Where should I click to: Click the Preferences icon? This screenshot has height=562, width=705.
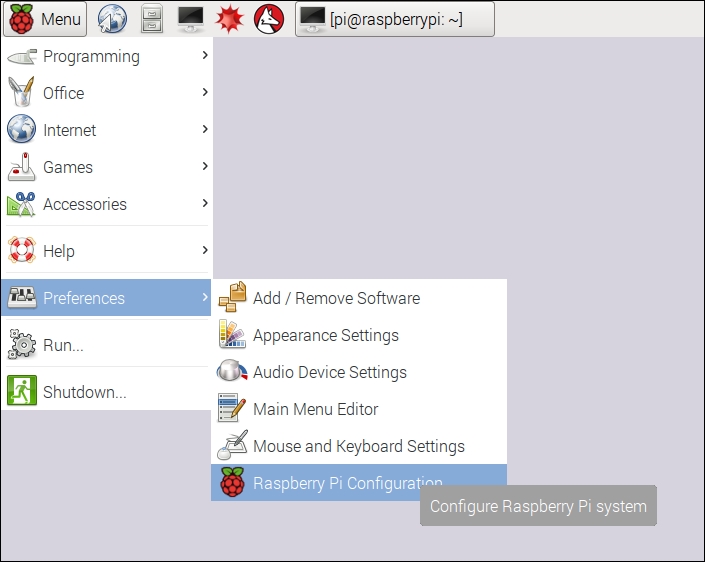point(22,297)
